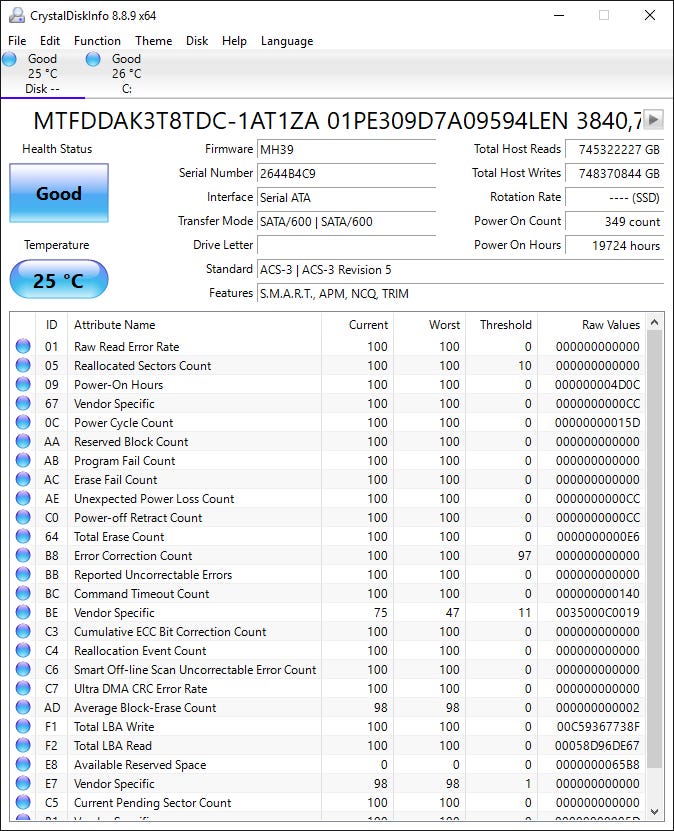Click status orb for Smart Off-line Scan row
This screenshot has width=674, height=831.
(23, 669)
